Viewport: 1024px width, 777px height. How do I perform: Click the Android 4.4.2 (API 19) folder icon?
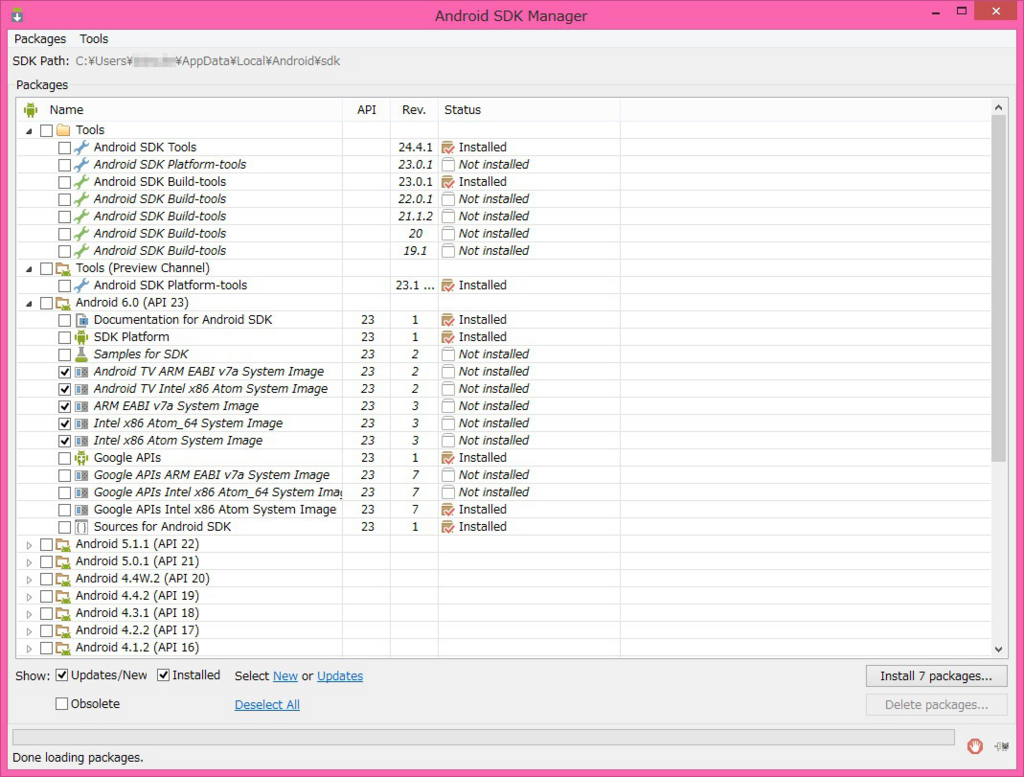coord(63,596)
